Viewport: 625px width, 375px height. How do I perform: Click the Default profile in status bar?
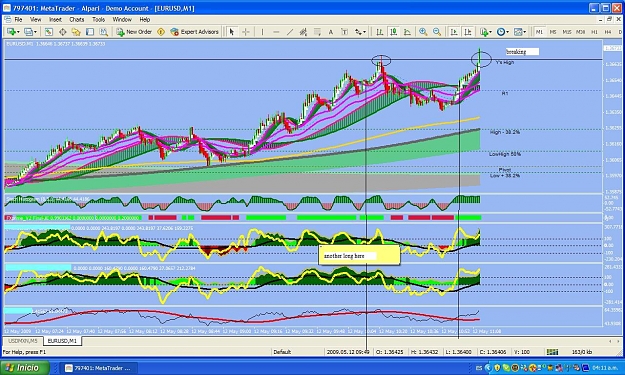click(x=282, y=352)
